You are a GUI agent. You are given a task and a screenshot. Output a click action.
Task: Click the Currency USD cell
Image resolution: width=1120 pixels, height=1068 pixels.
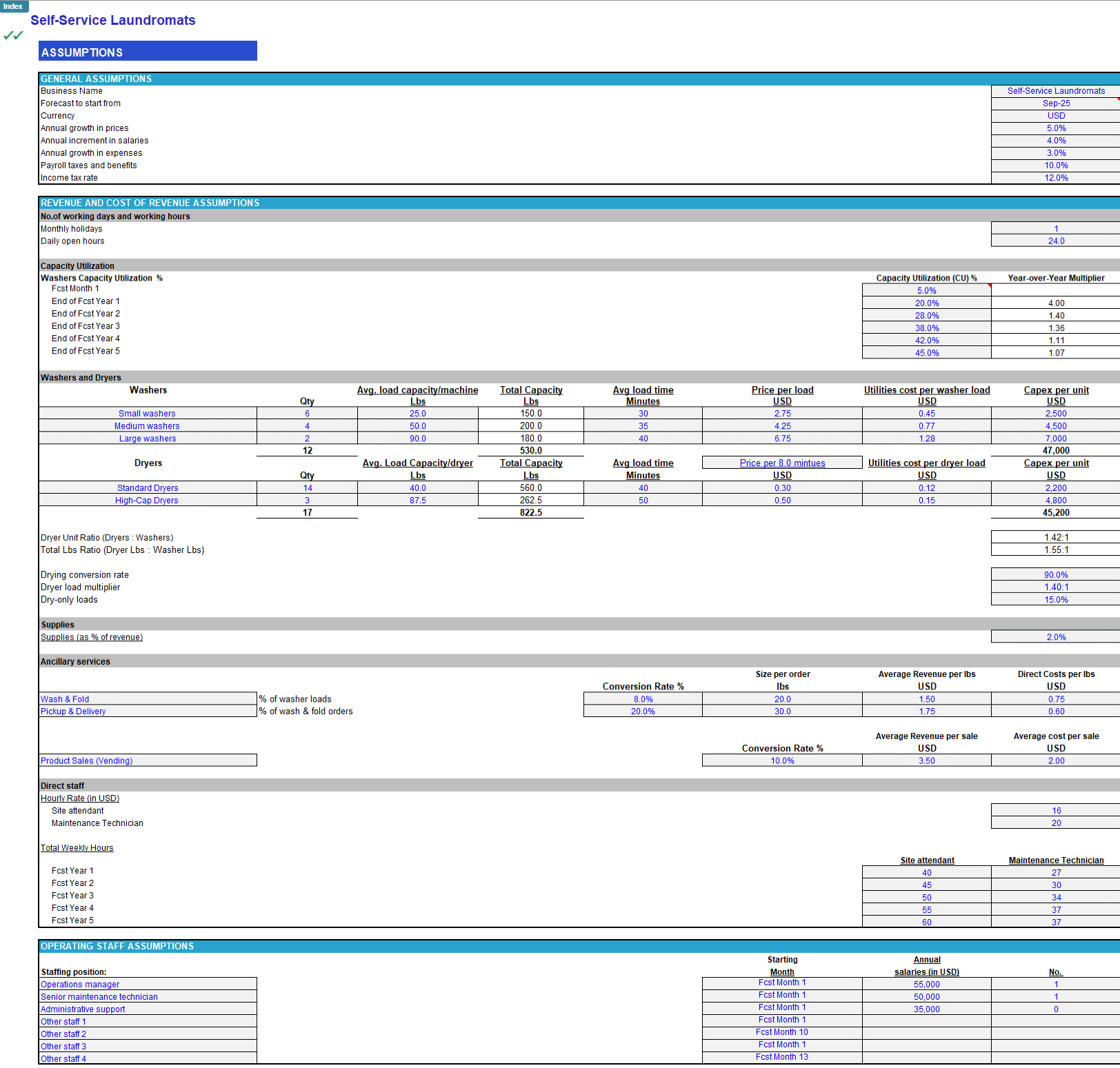click(x=1055, y=116)
